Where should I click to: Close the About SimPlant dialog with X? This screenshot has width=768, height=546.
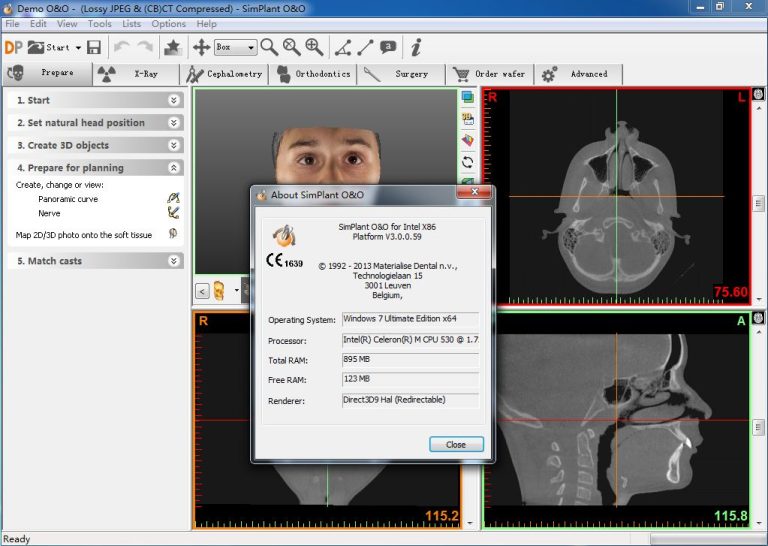pyautogui.click(x=474, y=192)
